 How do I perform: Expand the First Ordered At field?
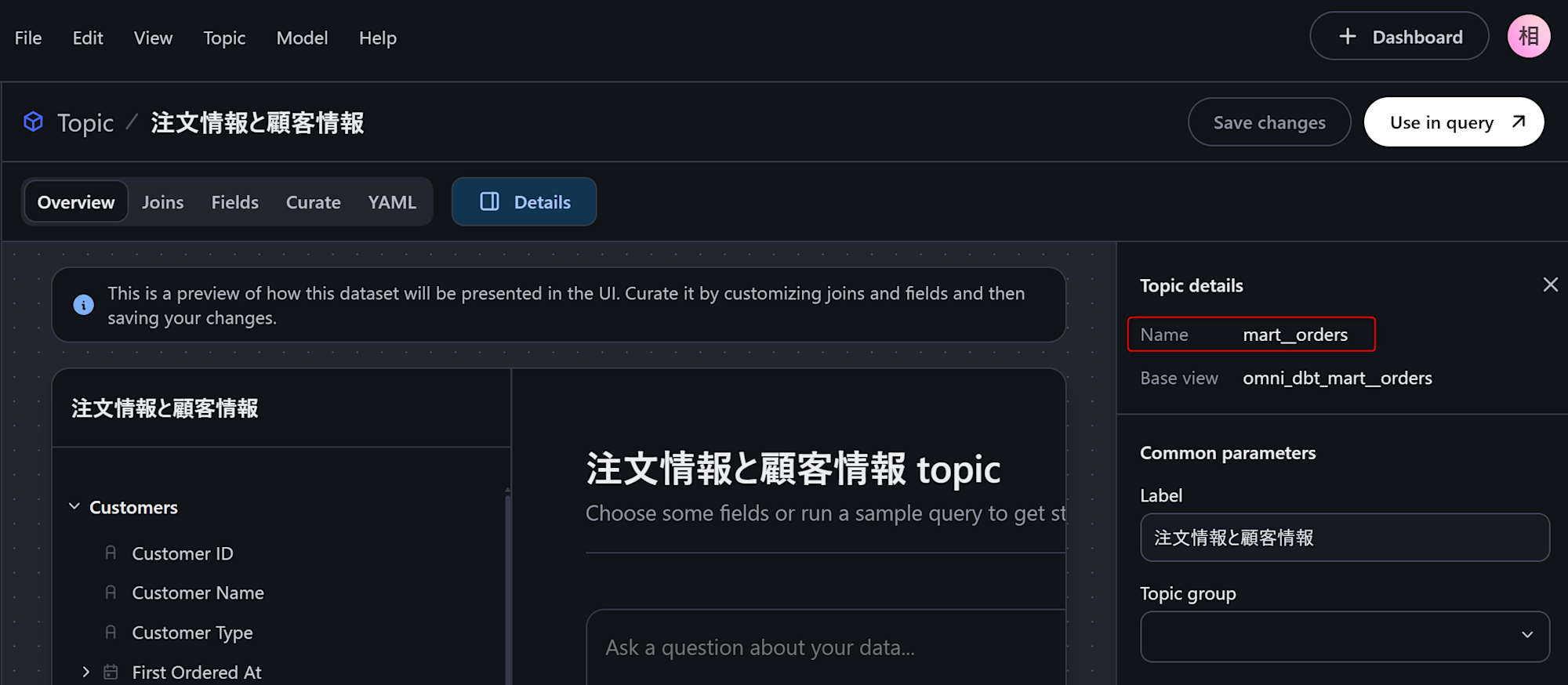click(x=86, y=672)
